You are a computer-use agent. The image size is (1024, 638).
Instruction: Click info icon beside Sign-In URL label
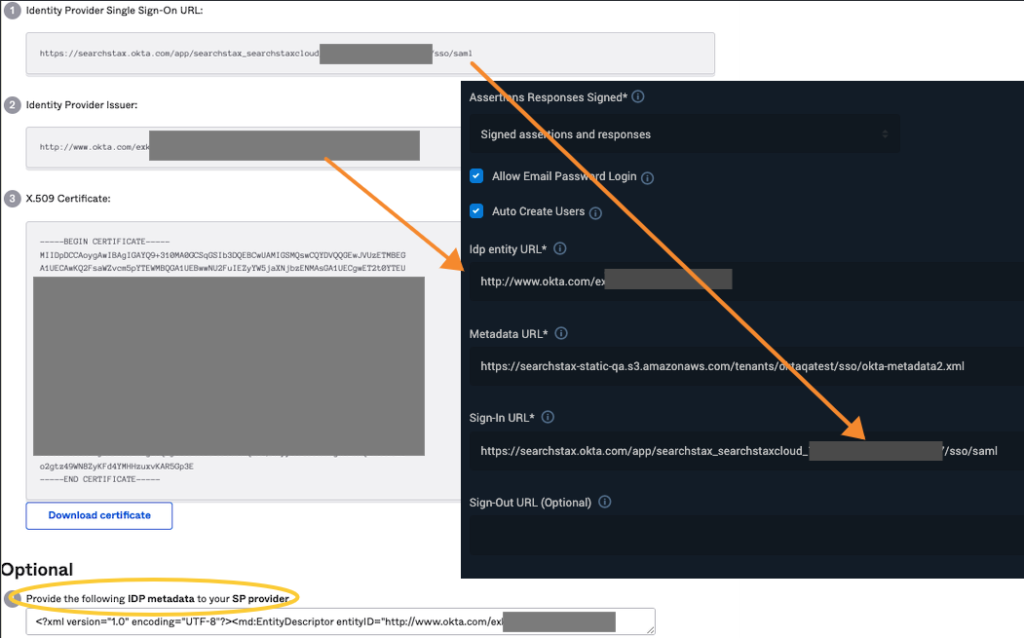(x=548, y=417)
